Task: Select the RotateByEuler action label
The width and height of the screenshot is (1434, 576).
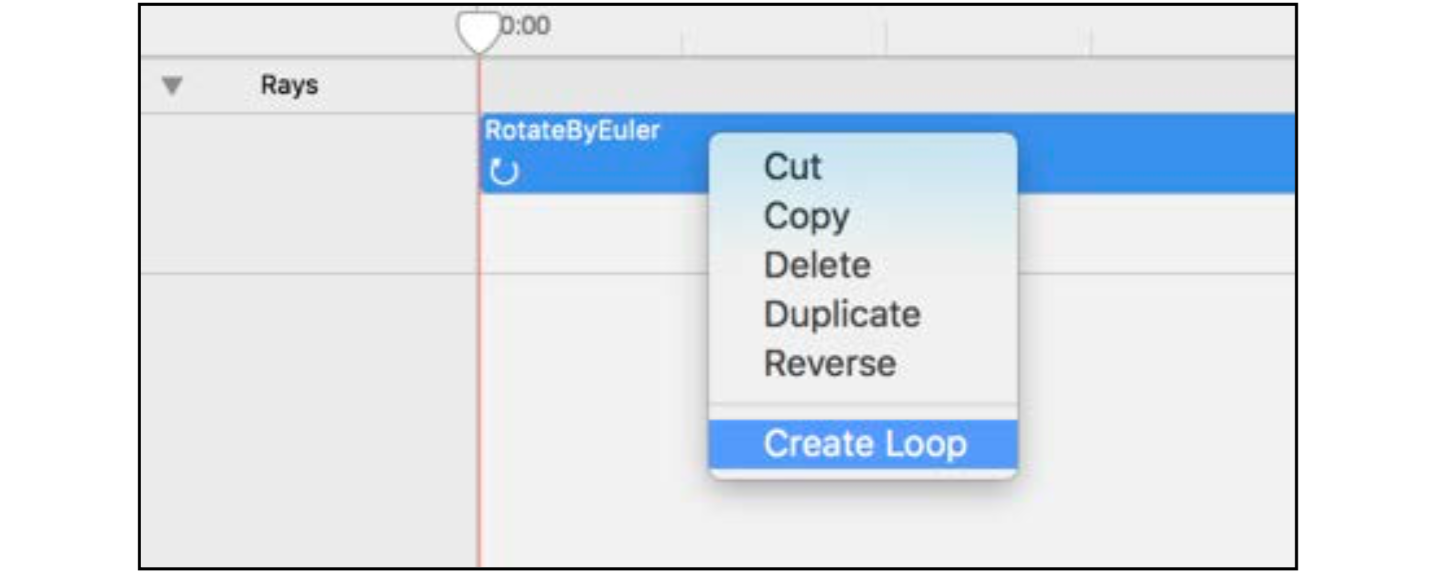Action: tap(572, 131)
